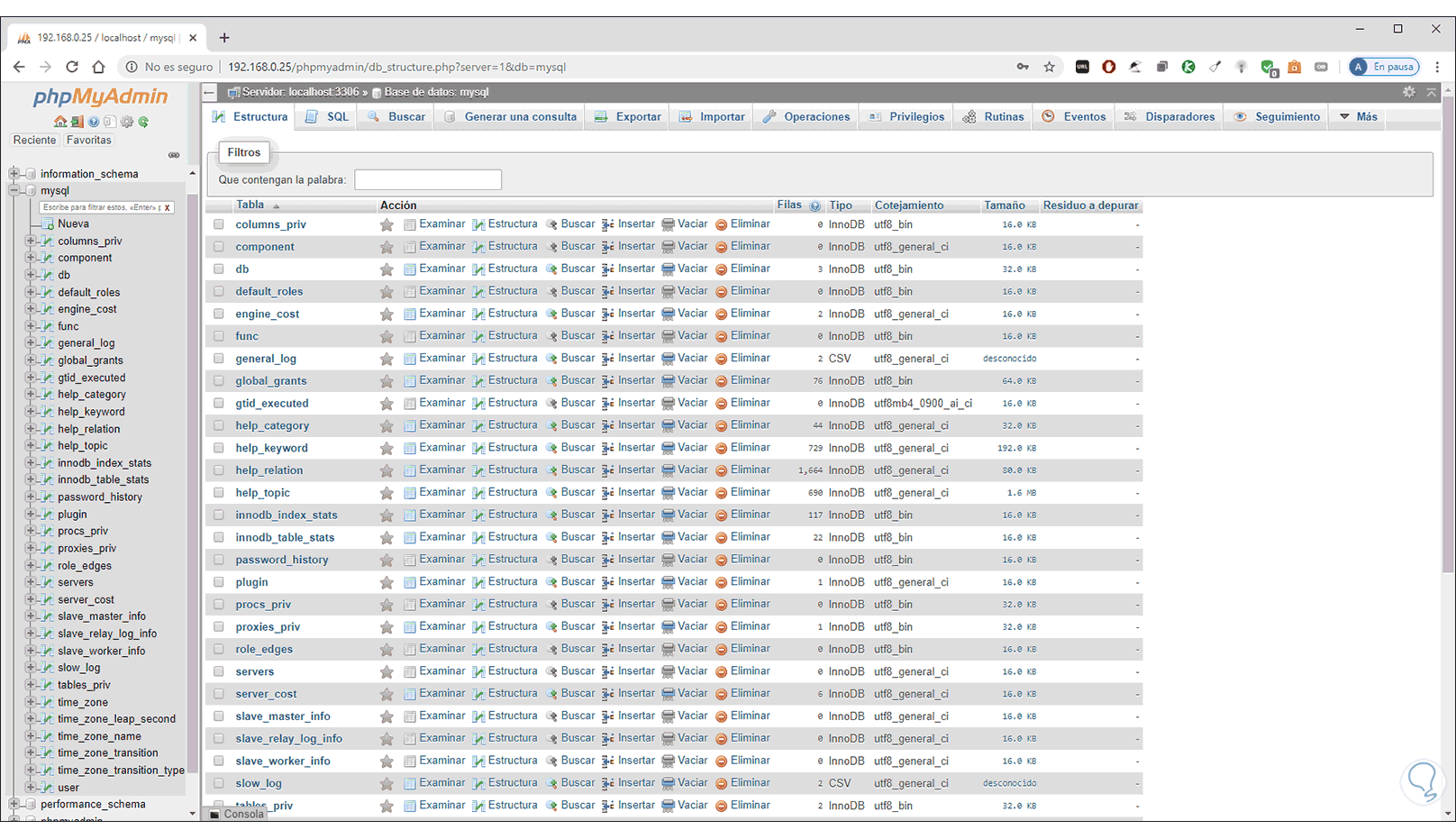Screen dimensions: 1456x839
Task: Expand the plugin node in navigation tree
Action: pos(31,514)
